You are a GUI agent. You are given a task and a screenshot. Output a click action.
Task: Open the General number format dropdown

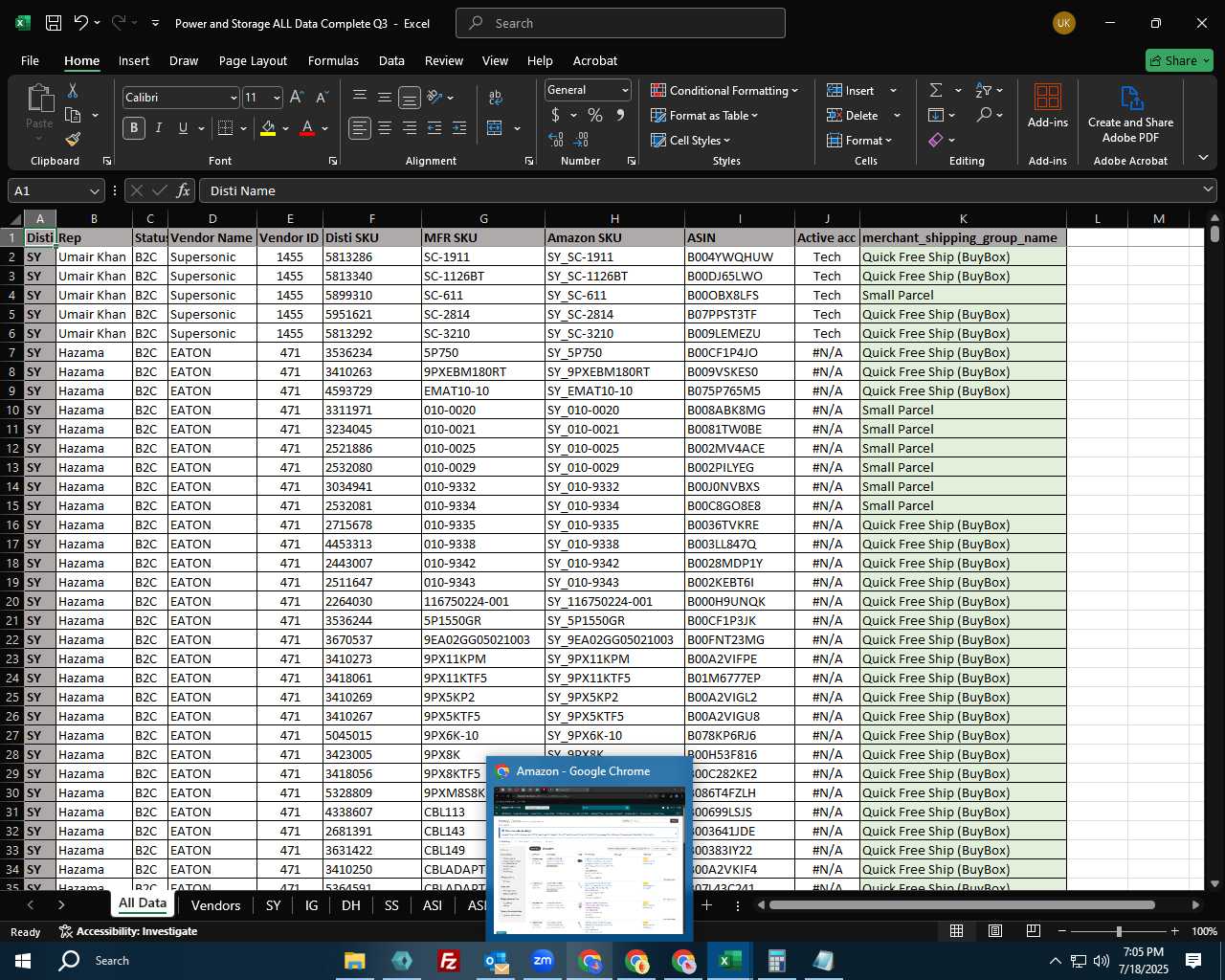625,90
